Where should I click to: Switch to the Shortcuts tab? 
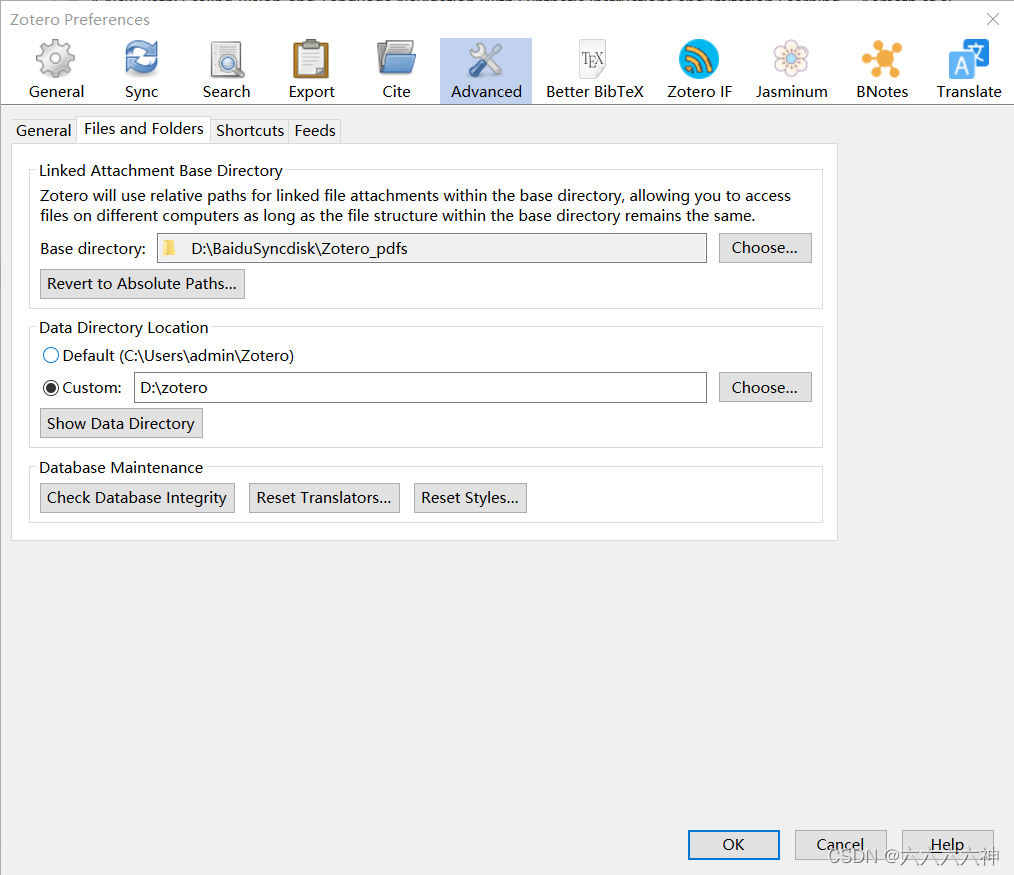pos(250,131)
